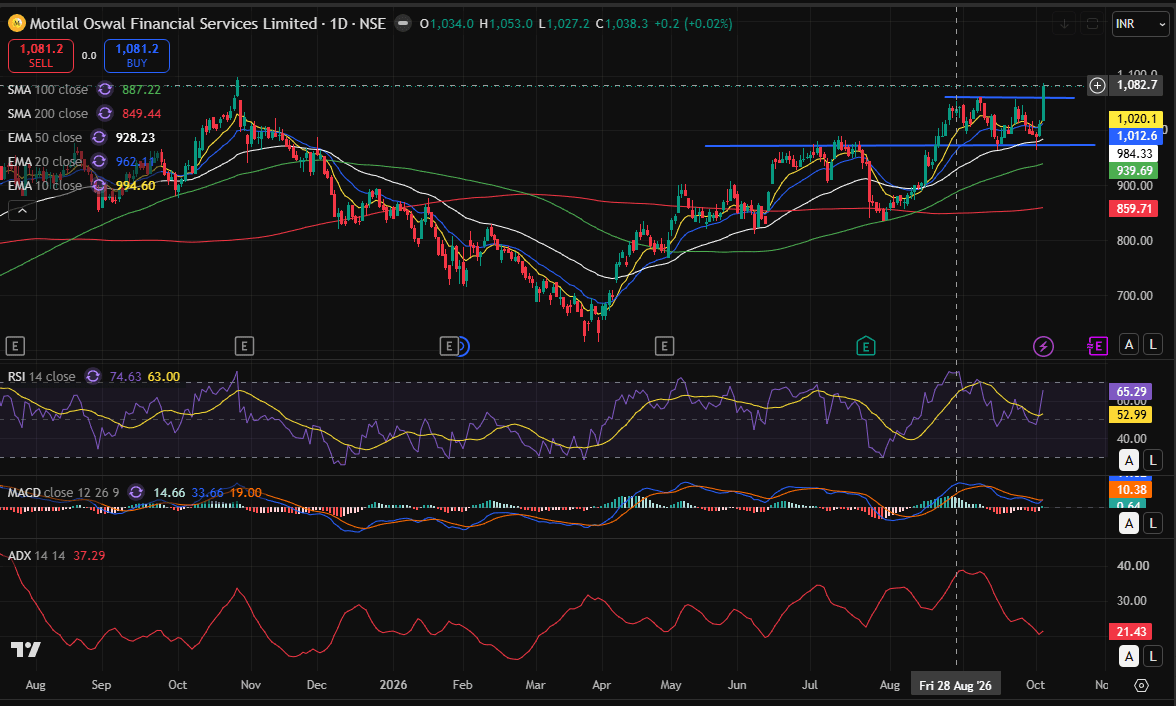The image size is (1176, 706).
Task: Click the magenta upcoming earnings E icon
Action: pos(1098,346)
